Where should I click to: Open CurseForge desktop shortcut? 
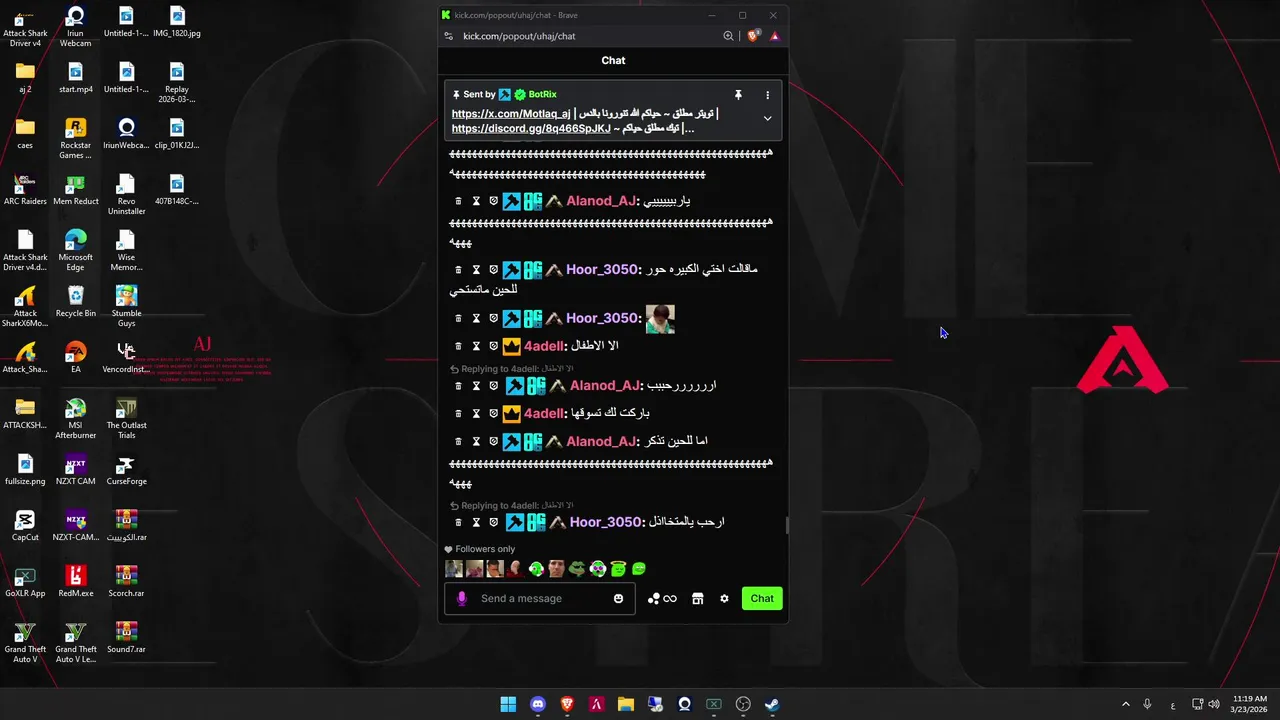(126, 469)
